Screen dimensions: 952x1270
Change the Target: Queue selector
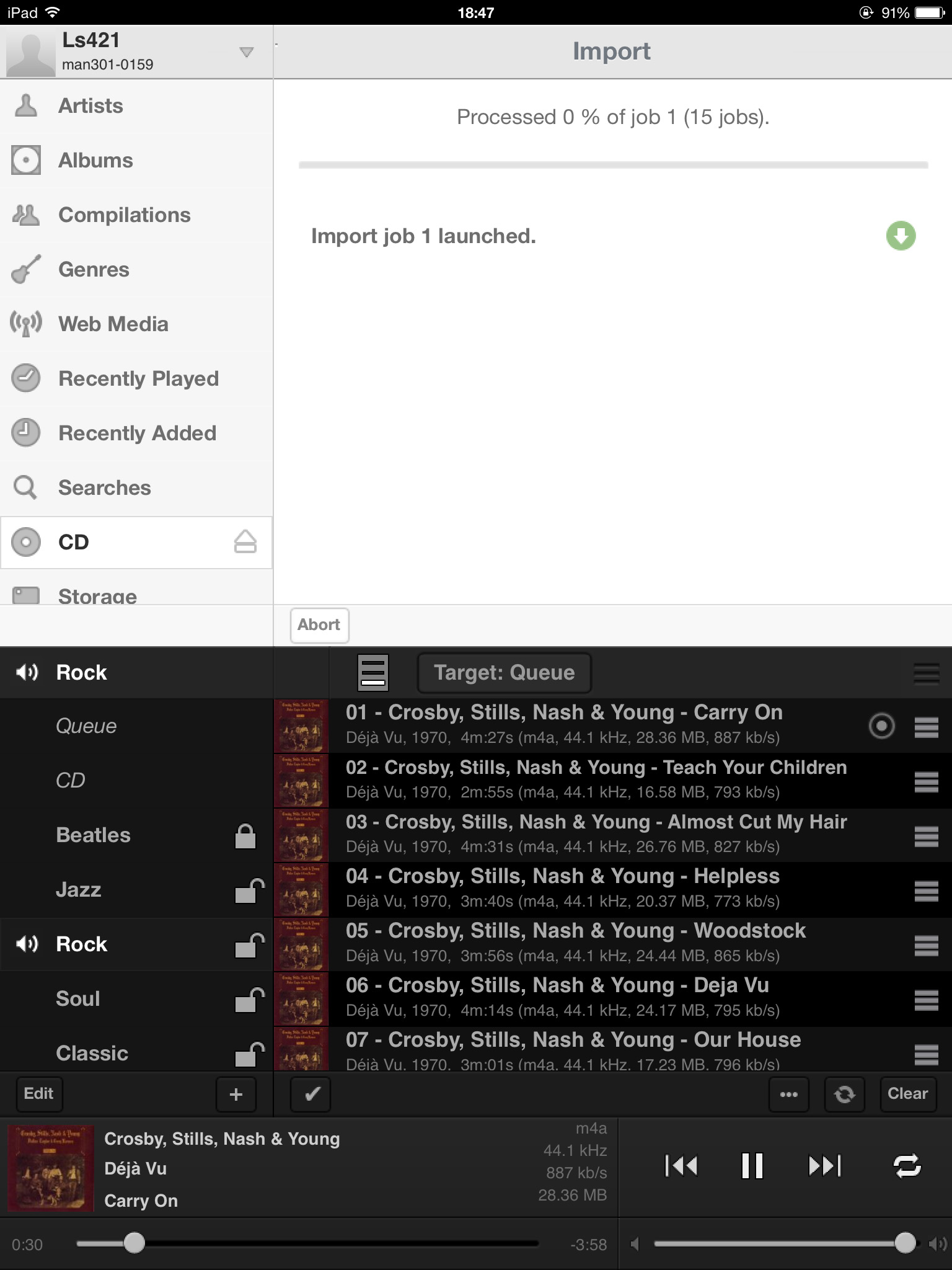505,673
